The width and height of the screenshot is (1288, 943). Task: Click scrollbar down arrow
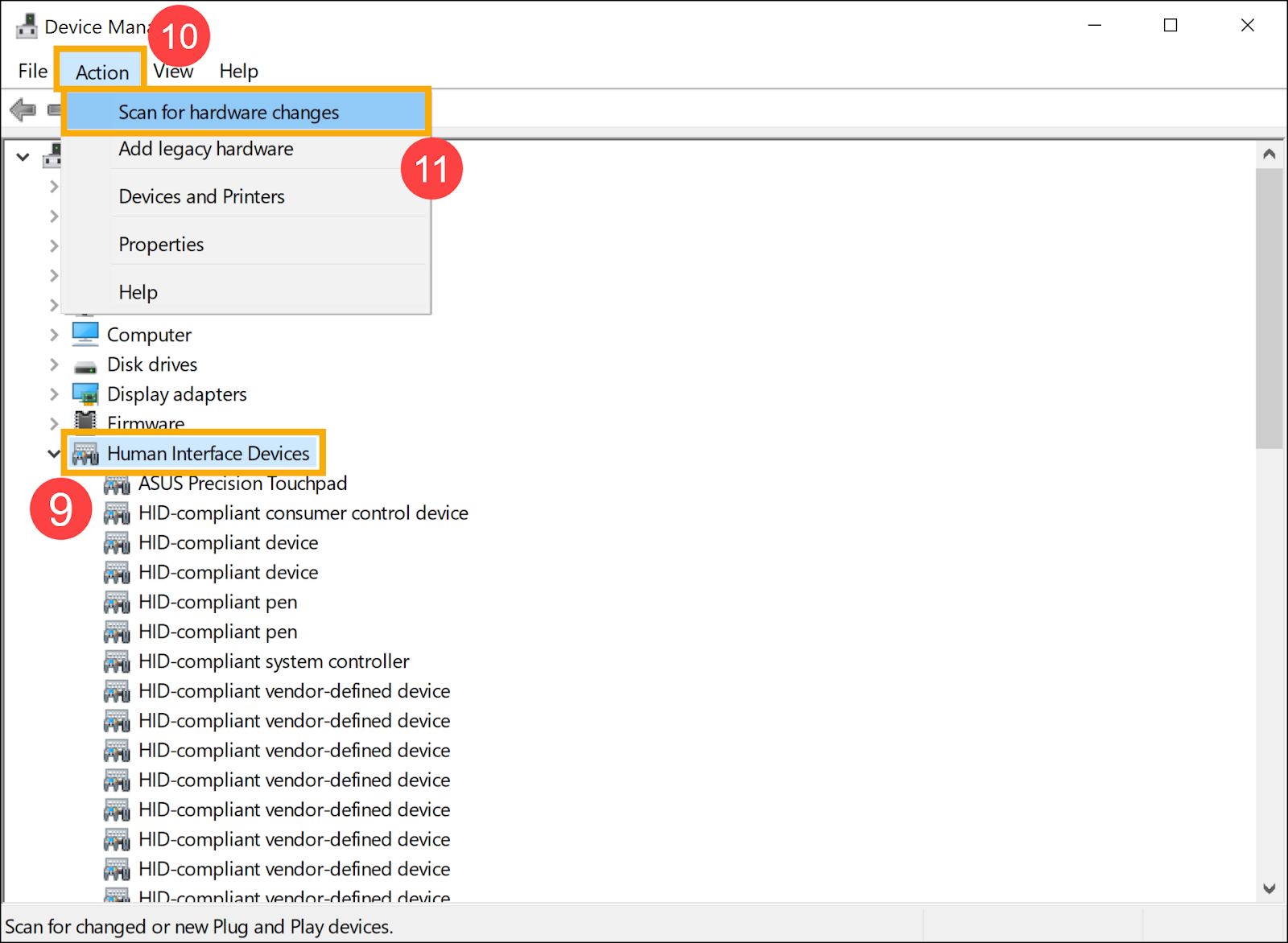click(1269, 888)
